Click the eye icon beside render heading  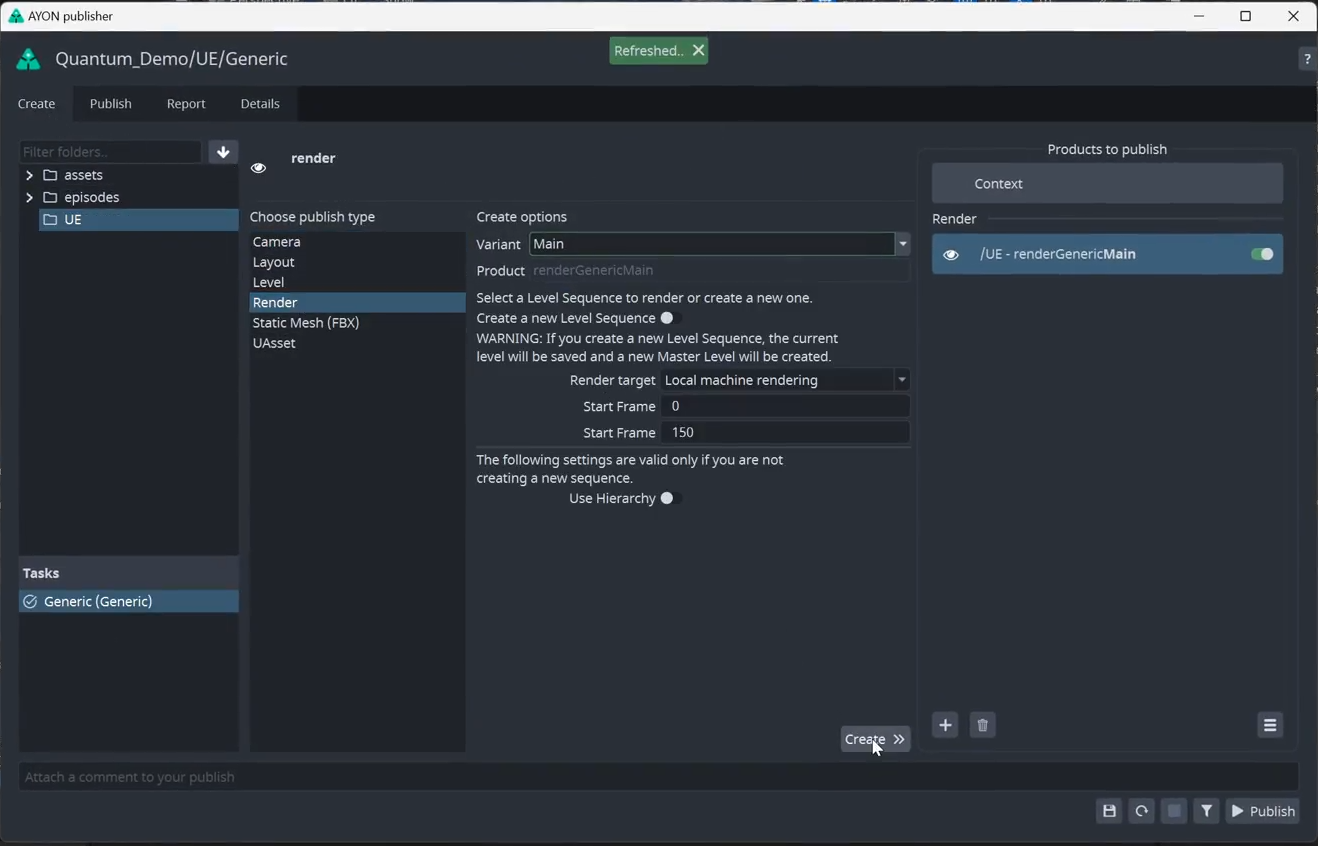point(259,168)
